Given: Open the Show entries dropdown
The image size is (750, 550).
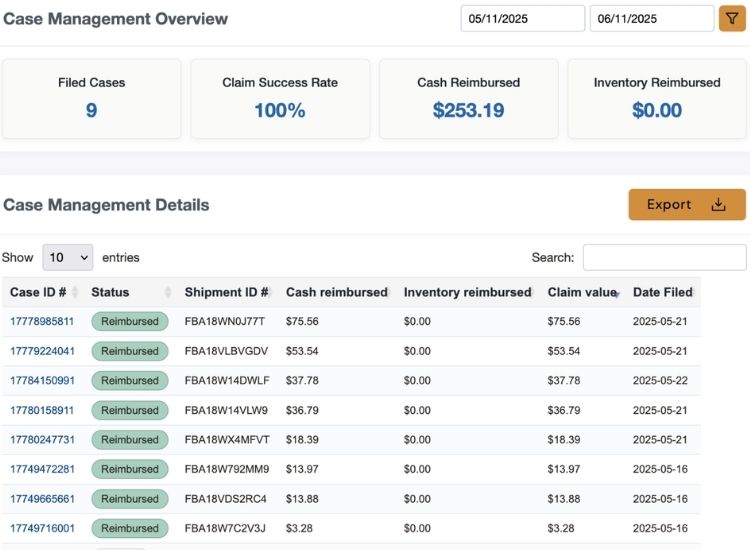Looking at the screenshot, I should [67, 257].
